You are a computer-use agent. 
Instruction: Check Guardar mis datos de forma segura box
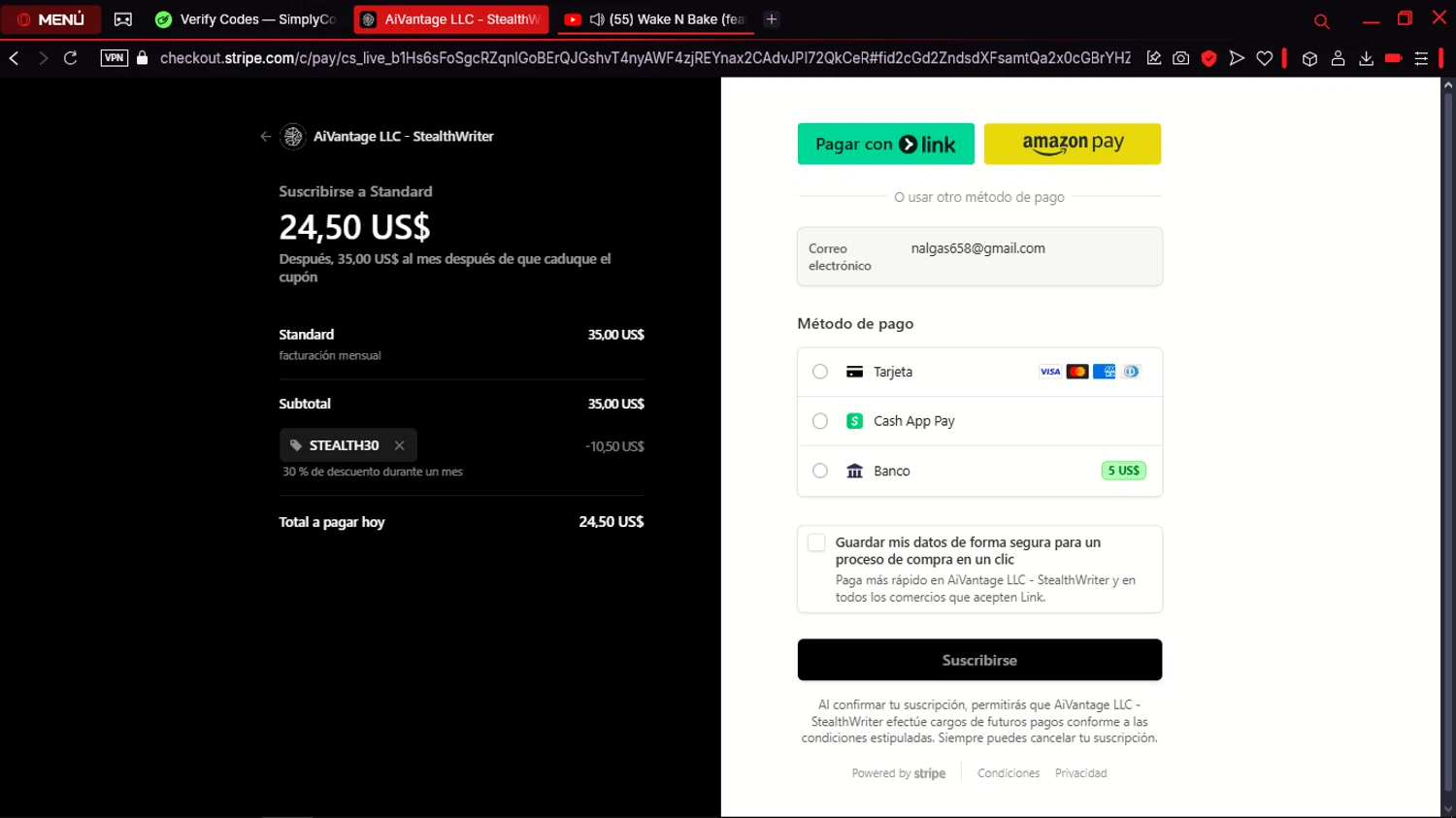click(816, 542)
